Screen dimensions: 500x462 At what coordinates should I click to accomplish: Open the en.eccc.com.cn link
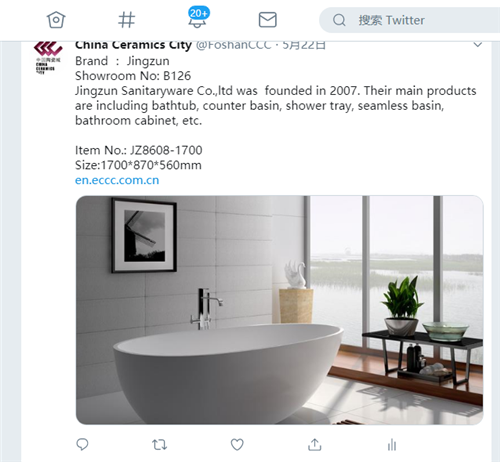pyautogui.click(x=117, y=180)
